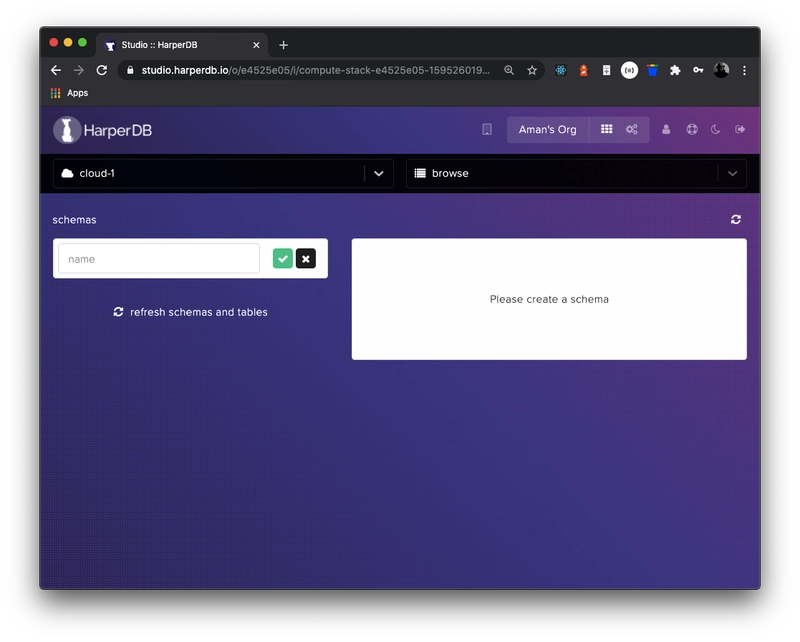This screenshot has height=642, width=800.
Task: Focus the schema name input field
Action: click(159, 259)
